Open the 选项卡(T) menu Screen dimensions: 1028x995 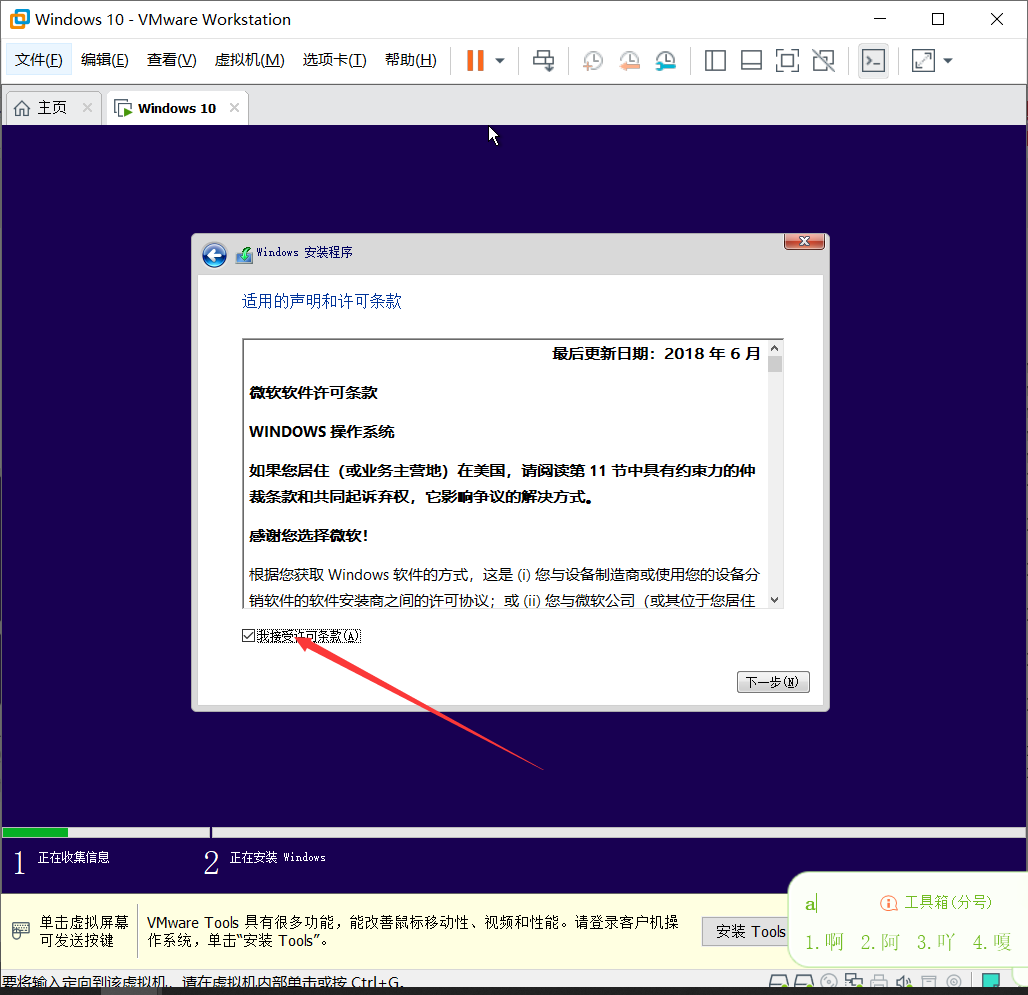pyautogui.click(x=334, y=60)
